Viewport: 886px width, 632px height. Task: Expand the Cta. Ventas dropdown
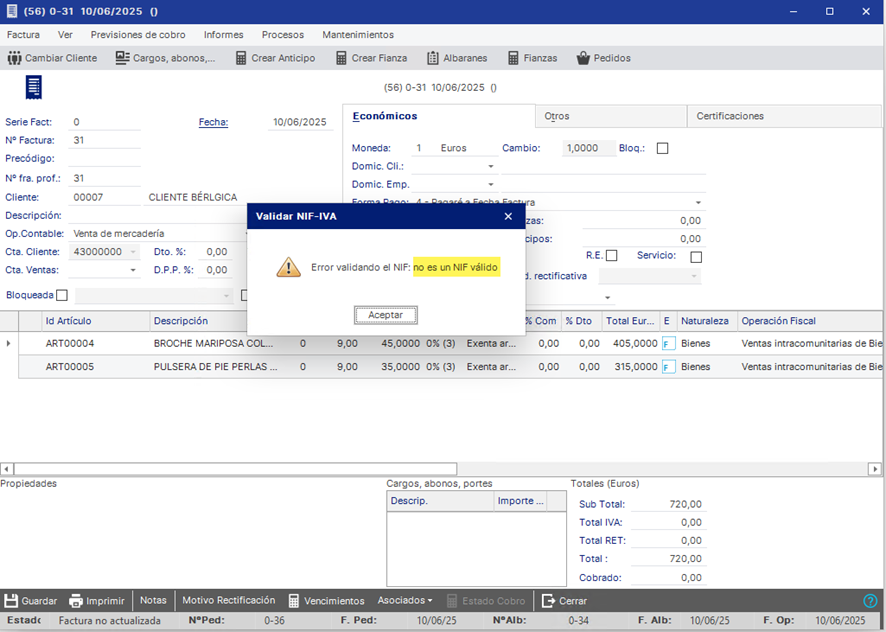click(133, 270)
